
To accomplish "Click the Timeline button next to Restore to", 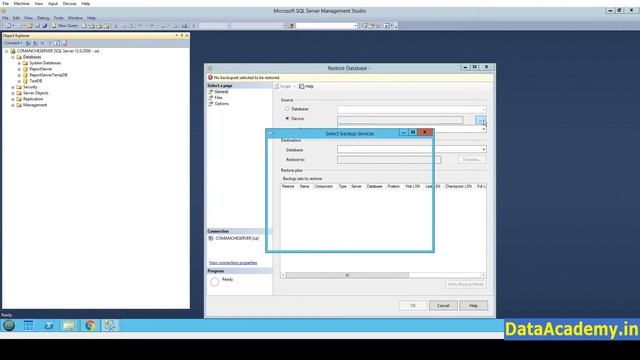I will (471, 160).
